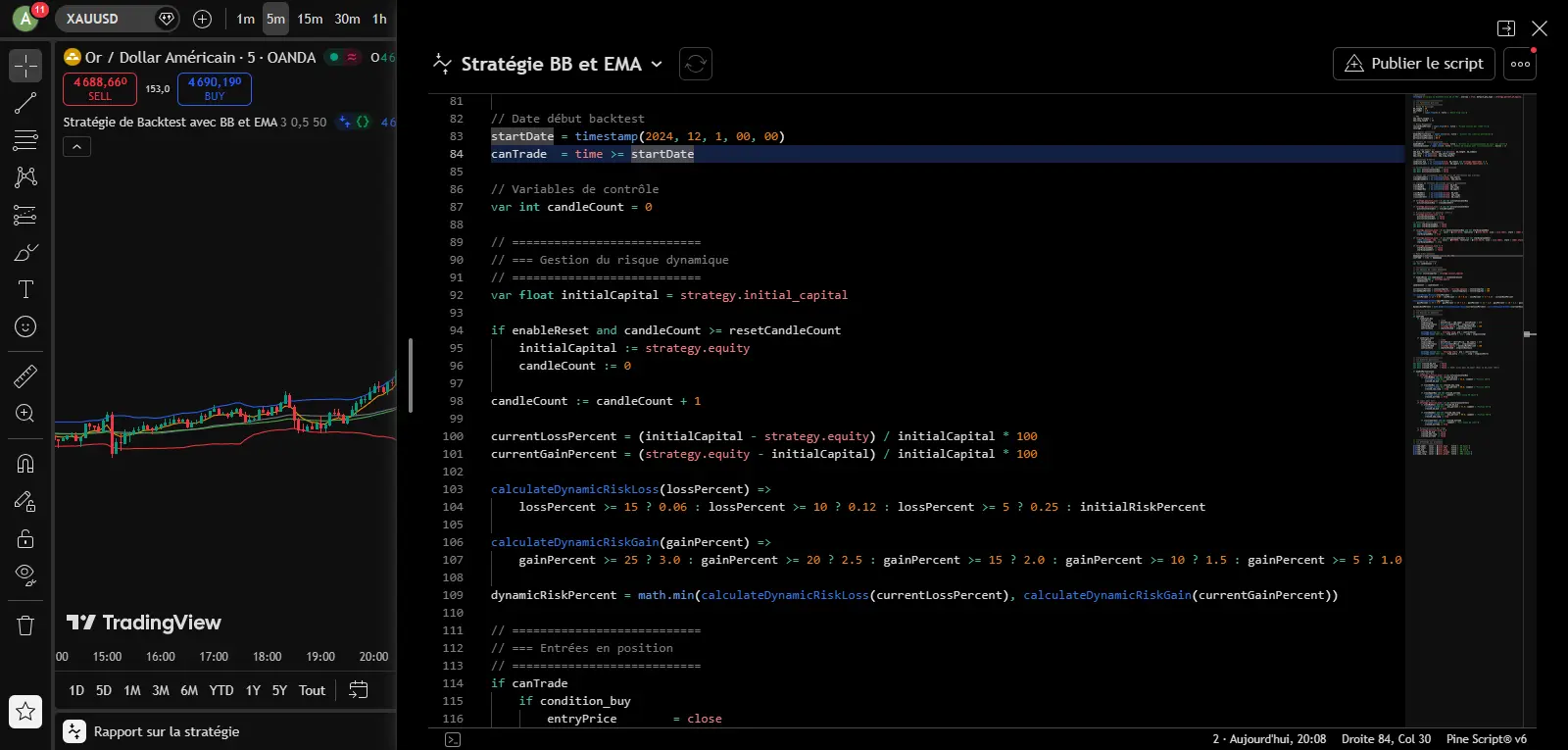Viewport: 1568px width, 750px height.
Task: Open the user profile avatar menu
Action: coord(25,18)
